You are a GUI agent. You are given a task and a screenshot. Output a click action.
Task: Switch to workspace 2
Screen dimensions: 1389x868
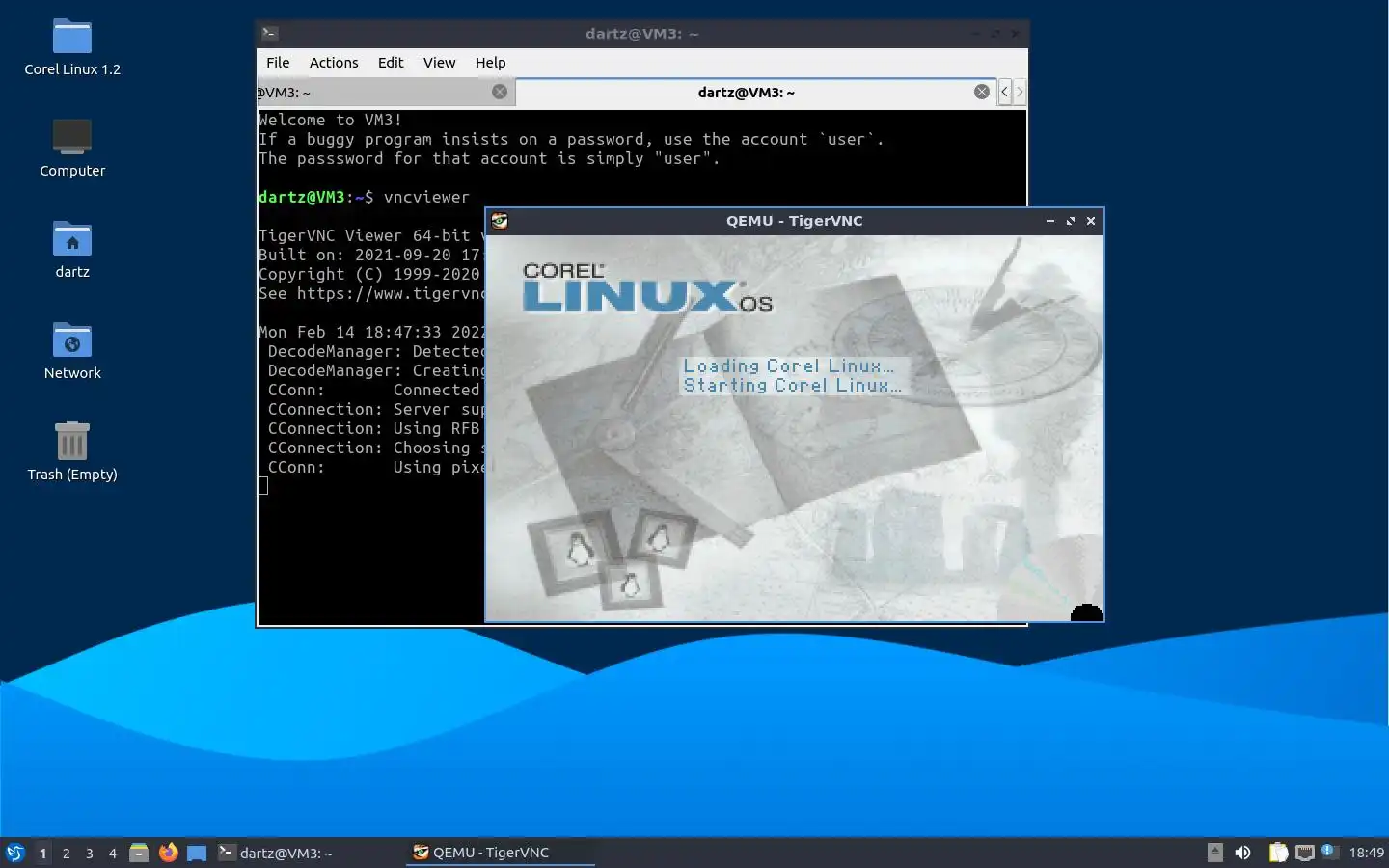66,853
